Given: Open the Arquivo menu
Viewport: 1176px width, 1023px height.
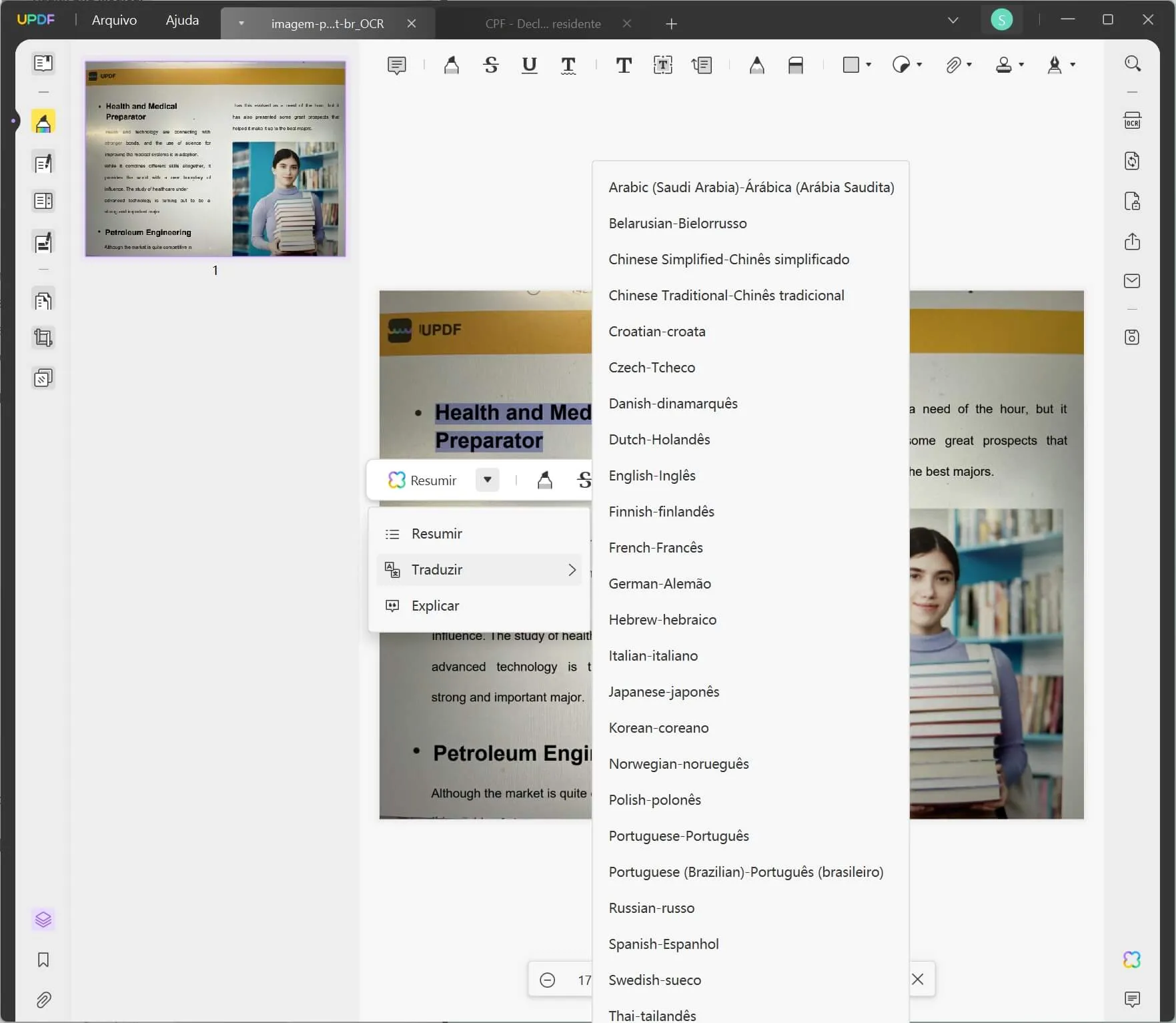Looking at the screenshot, I should (x=114, y=20).
